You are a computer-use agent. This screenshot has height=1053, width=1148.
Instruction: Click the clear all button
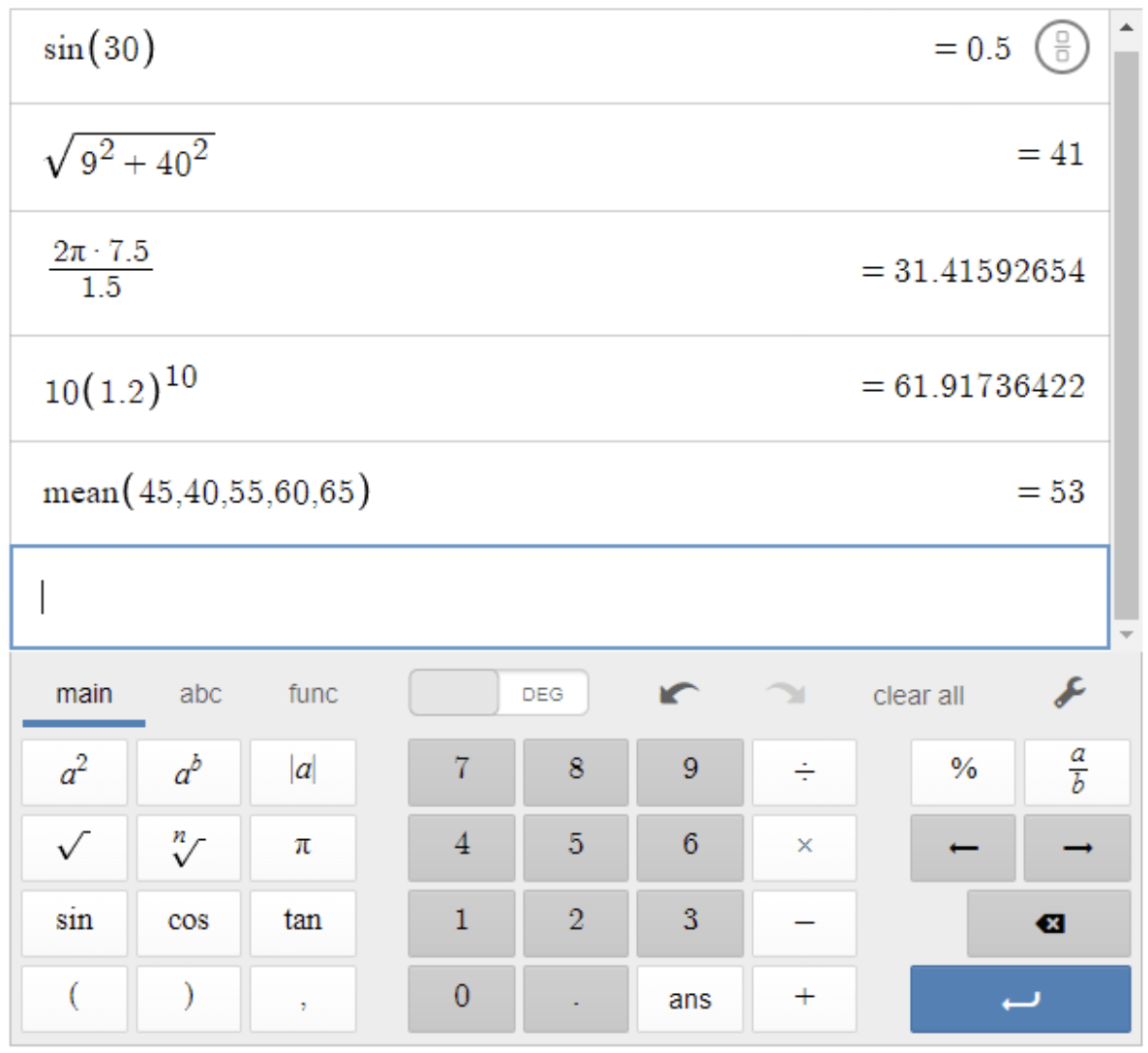918,696
